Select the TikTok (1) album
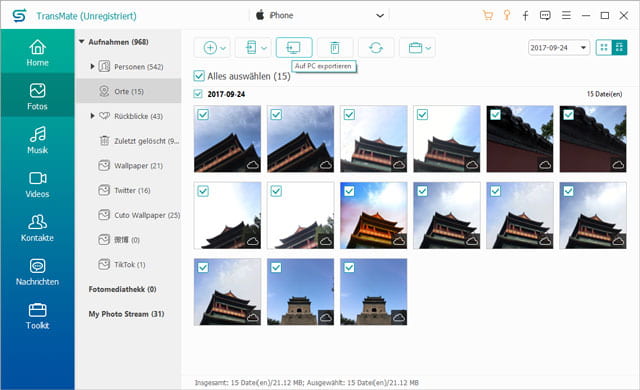This screenshot has height=390, width=640. click(x=129, y=264)
